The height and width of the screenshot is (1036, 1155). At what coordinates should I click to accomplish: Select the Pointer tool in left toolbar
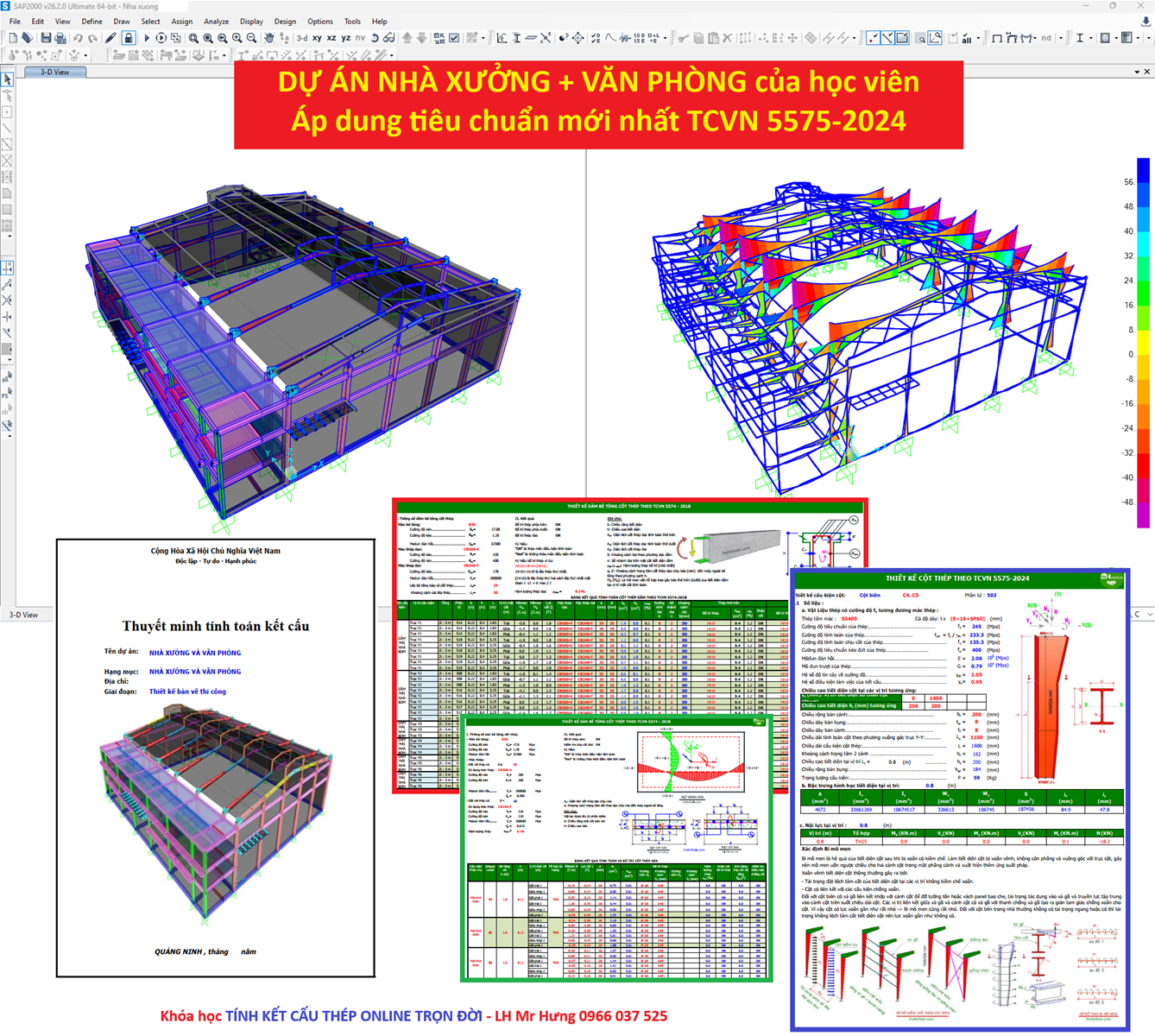8,79
